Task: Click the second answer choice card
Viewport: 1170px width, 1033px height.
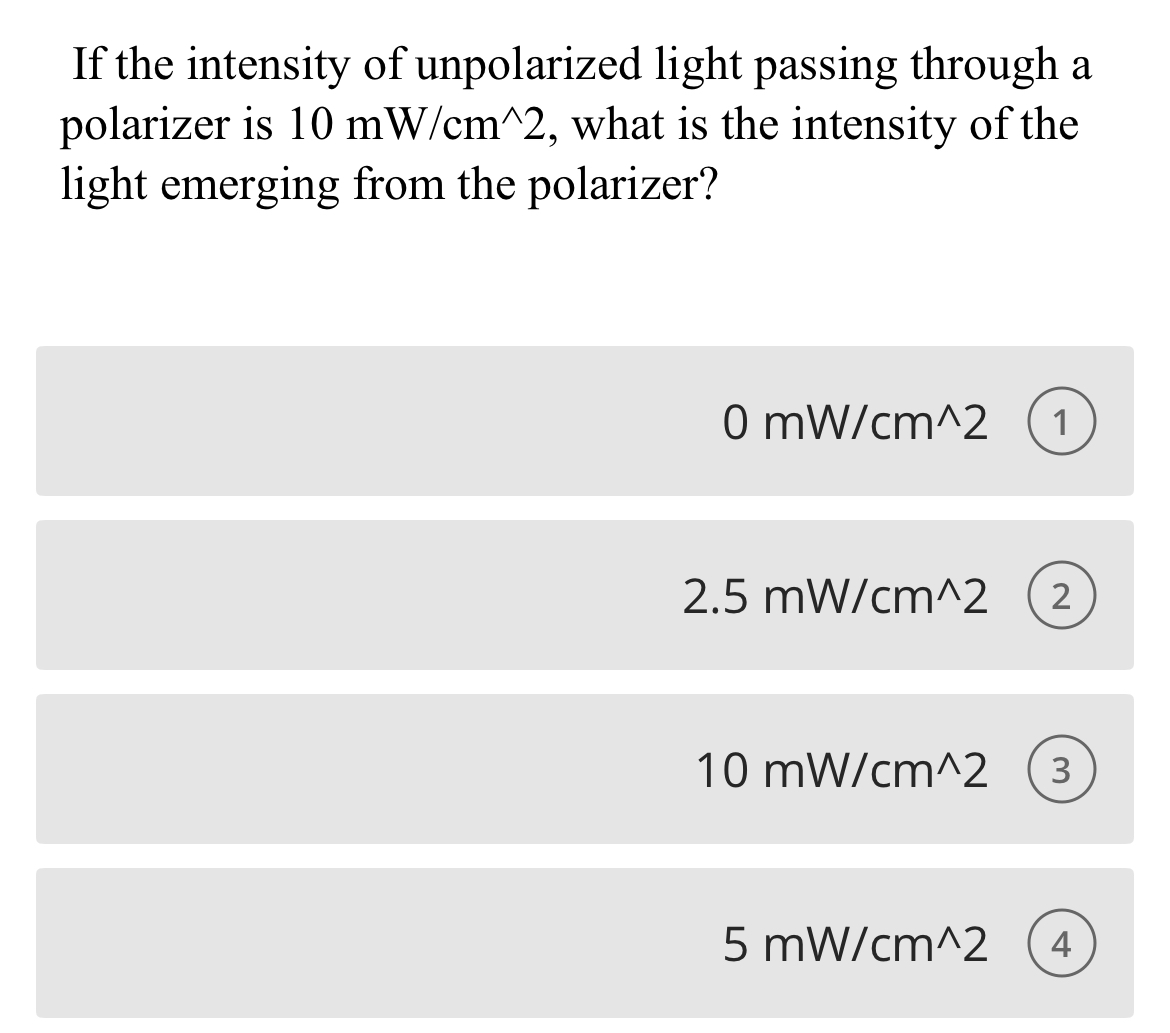Action: coord(585,595)
